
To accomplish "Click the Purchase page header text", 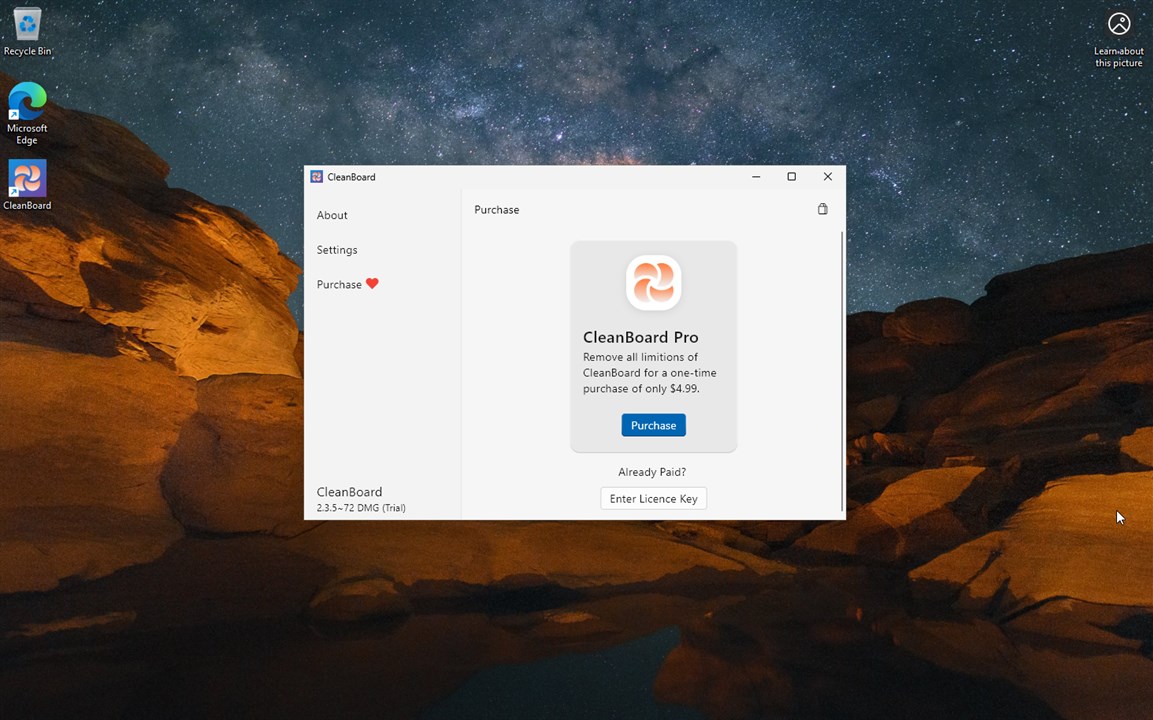I will click(x=497, y=210).
